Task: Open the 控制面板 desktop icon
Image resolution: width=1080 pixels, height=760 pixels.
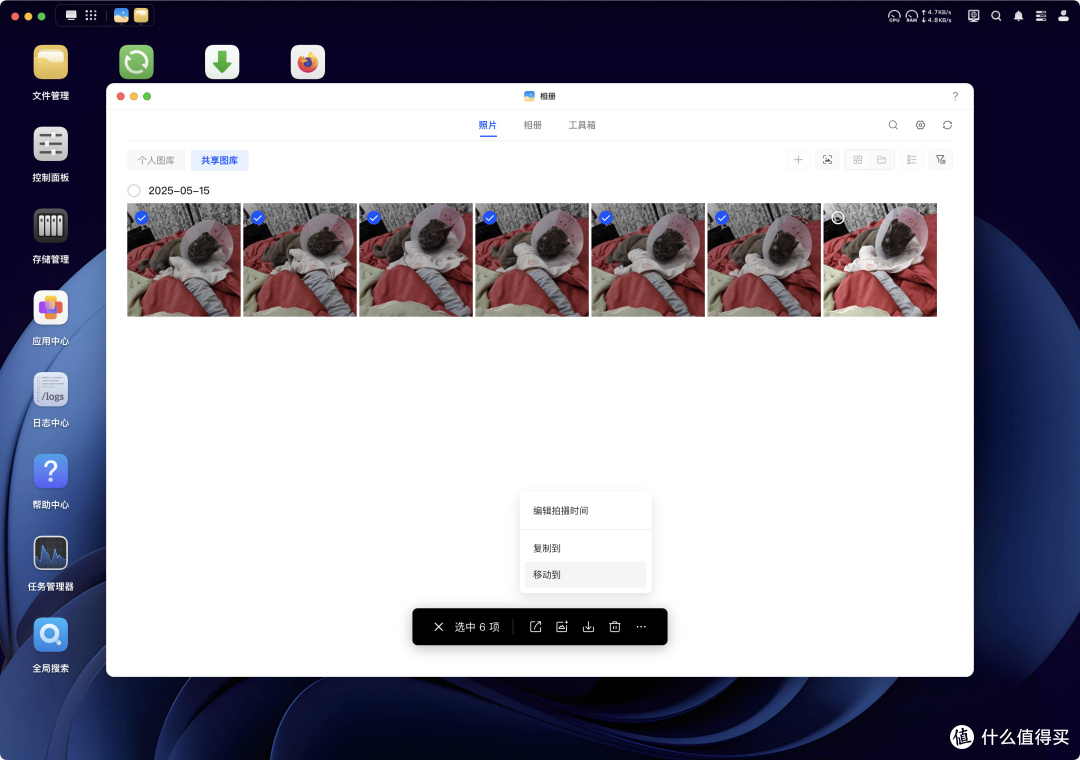Action: [50, 145]
